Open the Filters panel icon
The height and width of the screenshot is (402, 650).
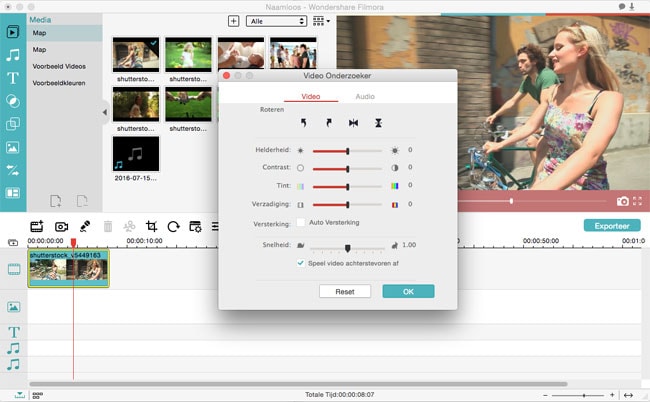point(12,101)
